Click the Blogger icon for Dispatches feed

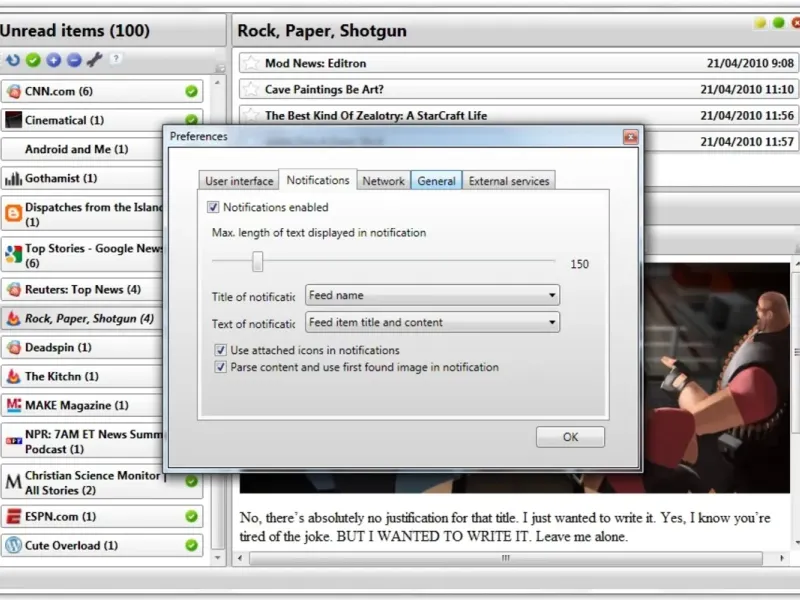pos(14,213)
